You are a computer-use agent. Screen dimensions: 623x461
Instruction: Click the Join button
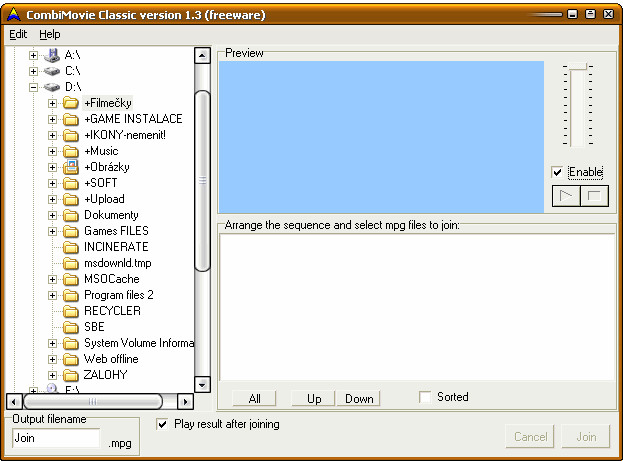click(x=586, y=436)
